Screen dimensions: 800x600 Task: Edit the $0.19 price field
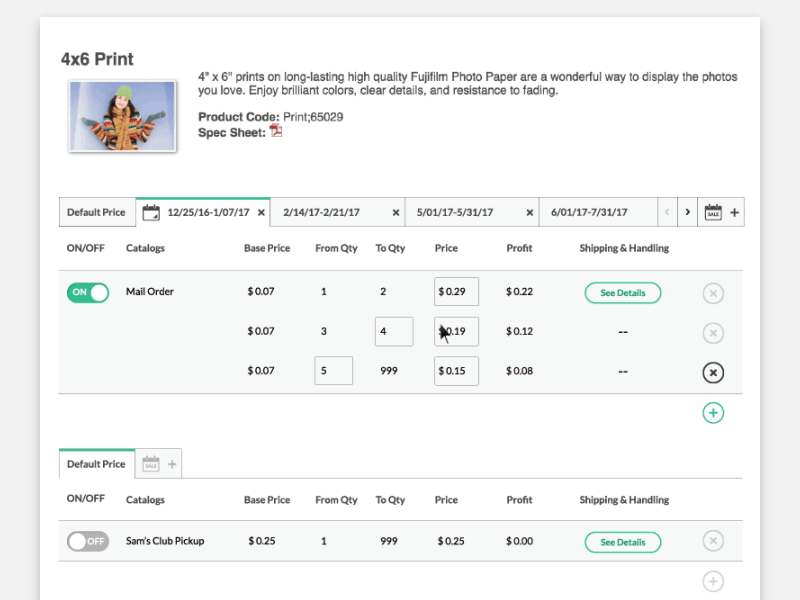point(456,331)
